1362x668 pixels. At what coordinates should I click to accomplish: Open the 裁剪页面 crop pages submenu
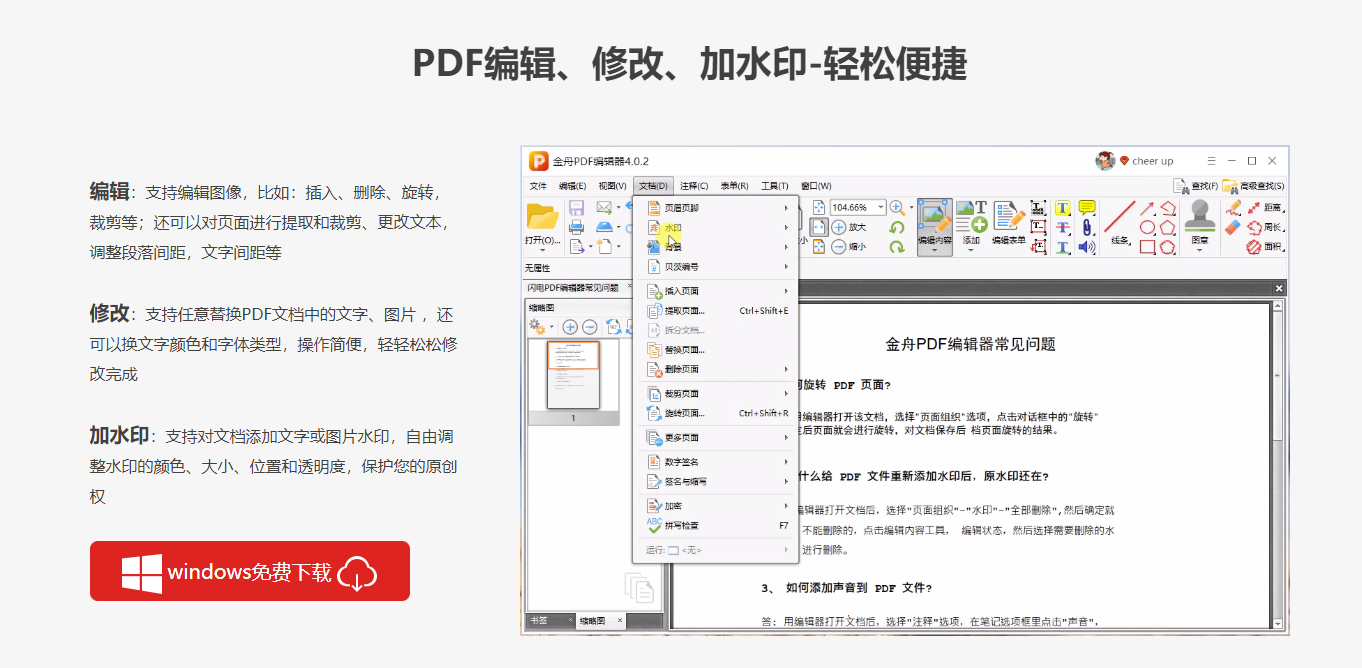pos(716,394)
